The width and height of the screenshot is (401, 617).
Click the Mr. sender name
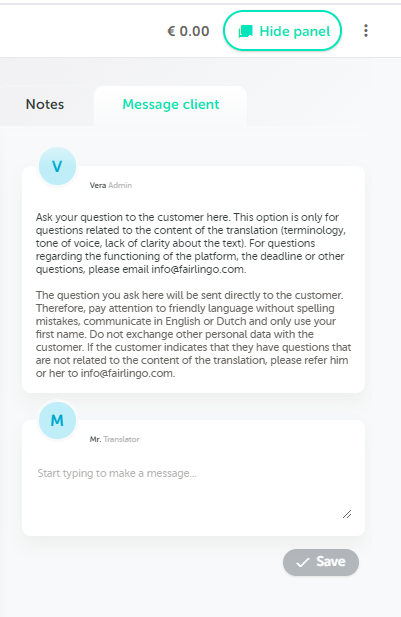[x=95, y=439]
